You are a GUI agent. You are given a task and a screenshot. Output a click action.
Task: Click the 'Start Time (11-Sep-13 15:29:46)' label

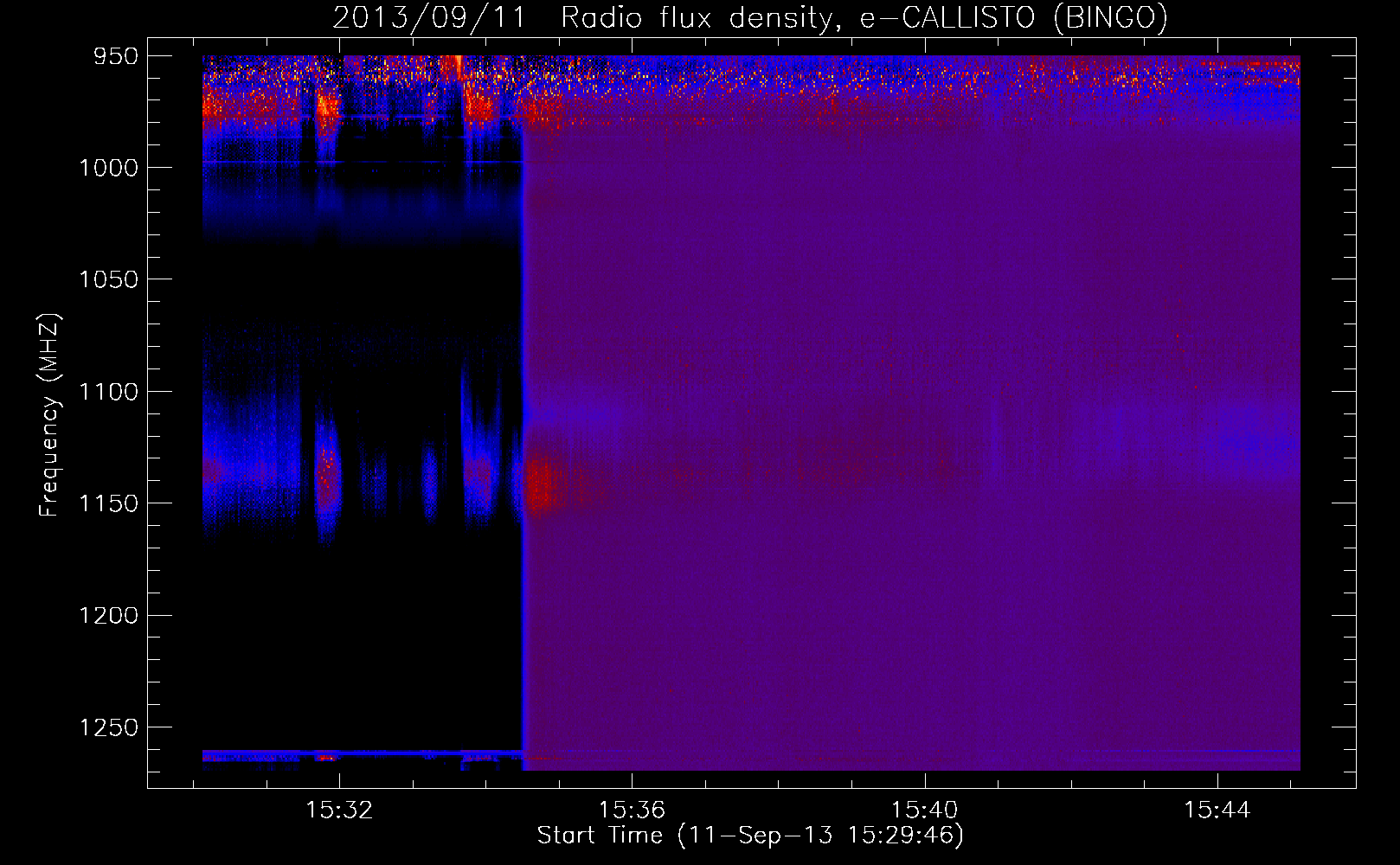click(750, 836)
